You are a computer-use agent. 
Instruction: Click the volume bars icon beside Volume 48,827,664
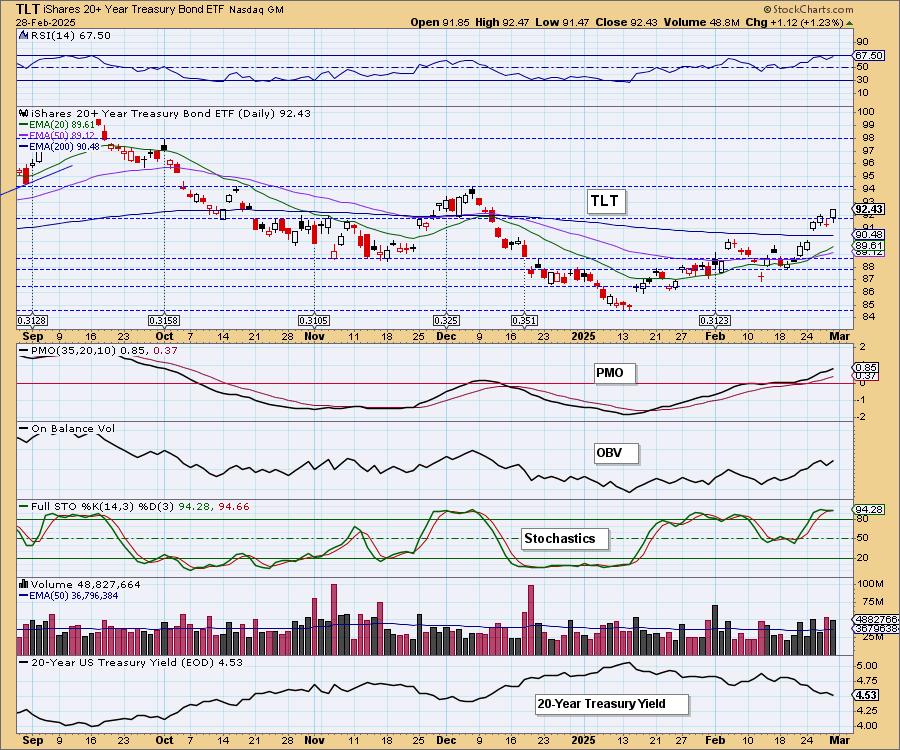[x=24, y=584]
